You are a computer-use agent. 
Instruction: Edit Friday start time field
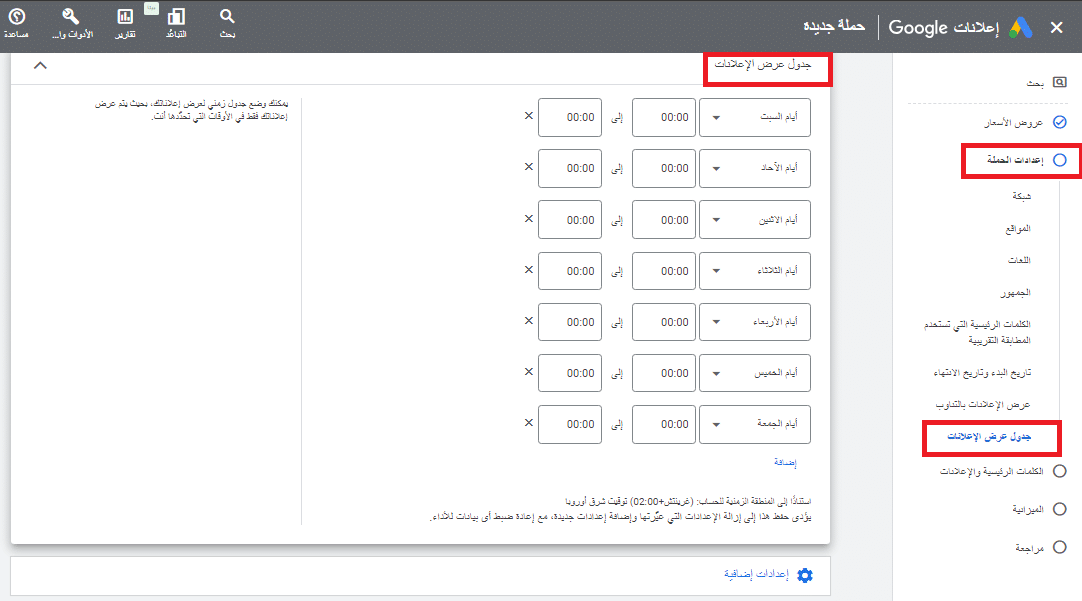tap(664, 424)
